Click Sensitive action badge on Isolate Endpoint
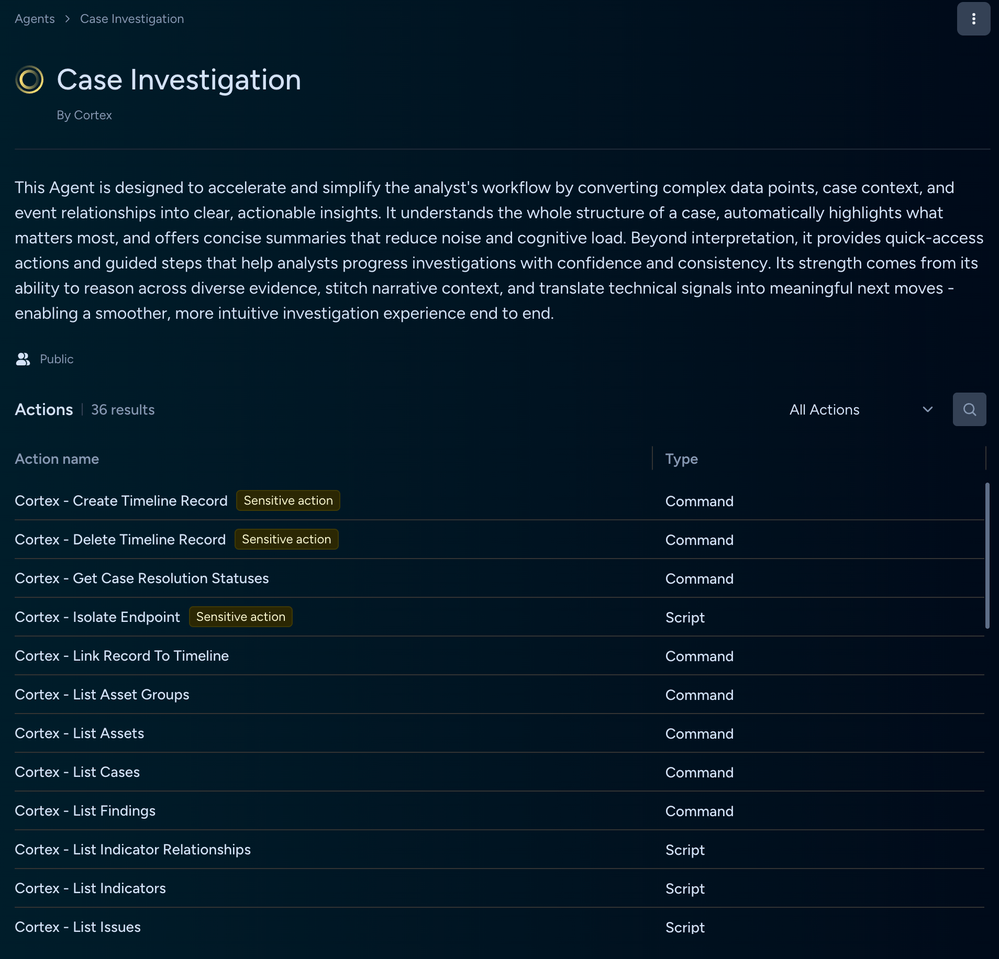Viewport: 999px width, 959px height. tap(240, 617)
